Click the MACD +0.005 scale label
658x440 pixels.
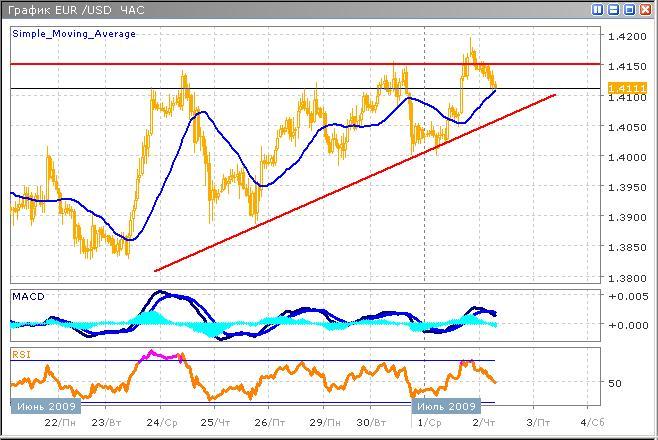coord(629,297)
